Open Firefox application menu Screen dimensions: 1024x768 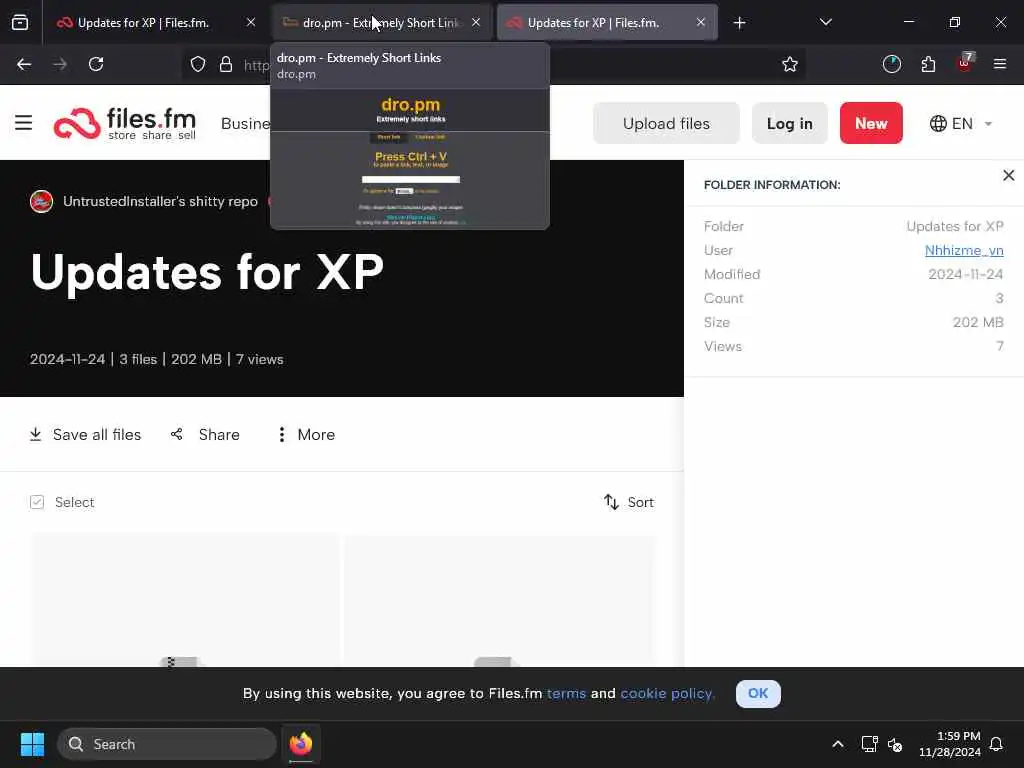coord(1000,64)
